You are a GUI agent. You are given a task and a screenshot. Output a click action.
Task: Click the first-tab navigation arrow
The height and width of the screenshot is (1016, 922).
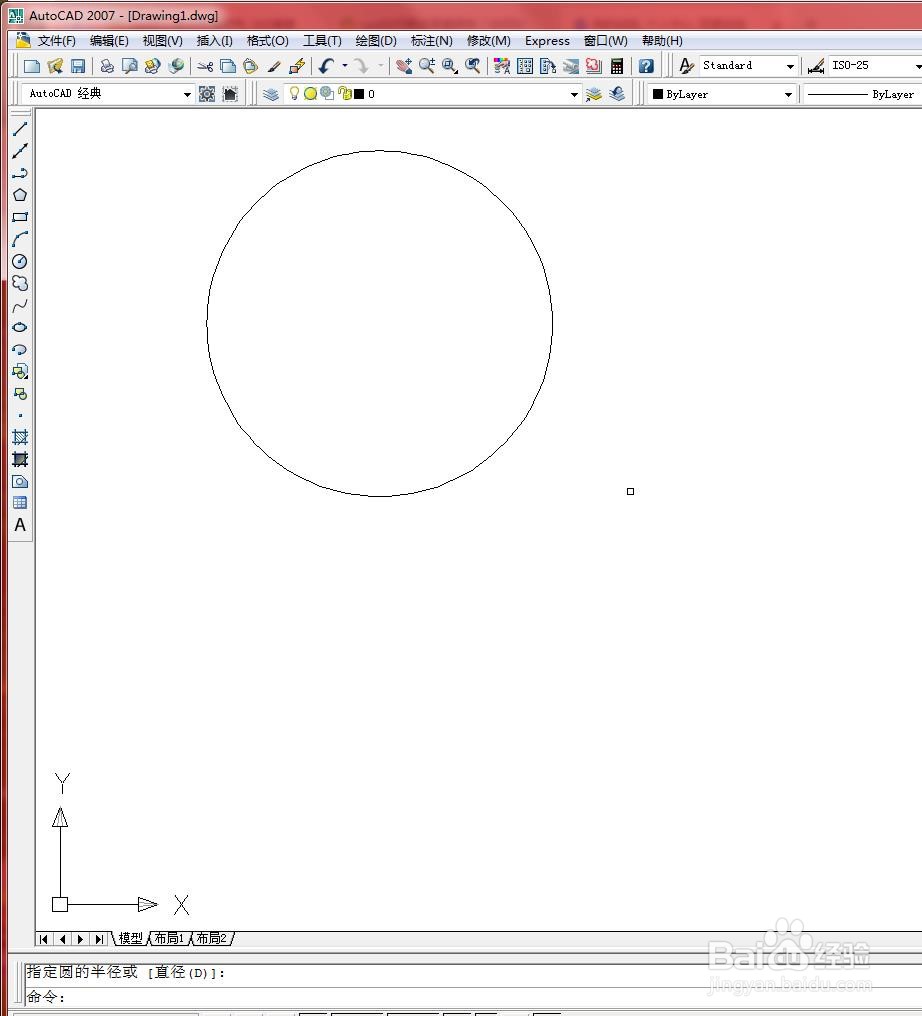[44, 939]
